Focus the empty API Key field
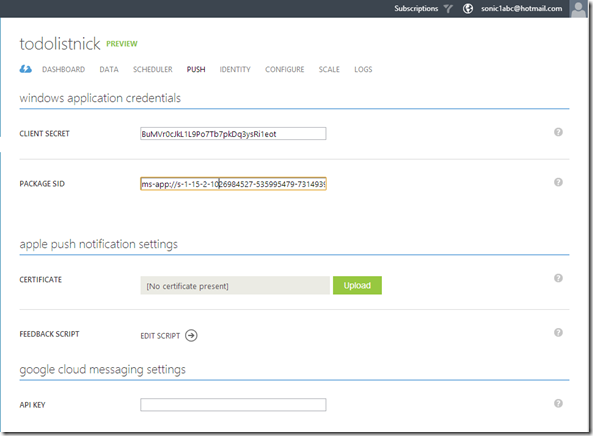The height and width of the screenshot is (436, 593). [233, 405]
